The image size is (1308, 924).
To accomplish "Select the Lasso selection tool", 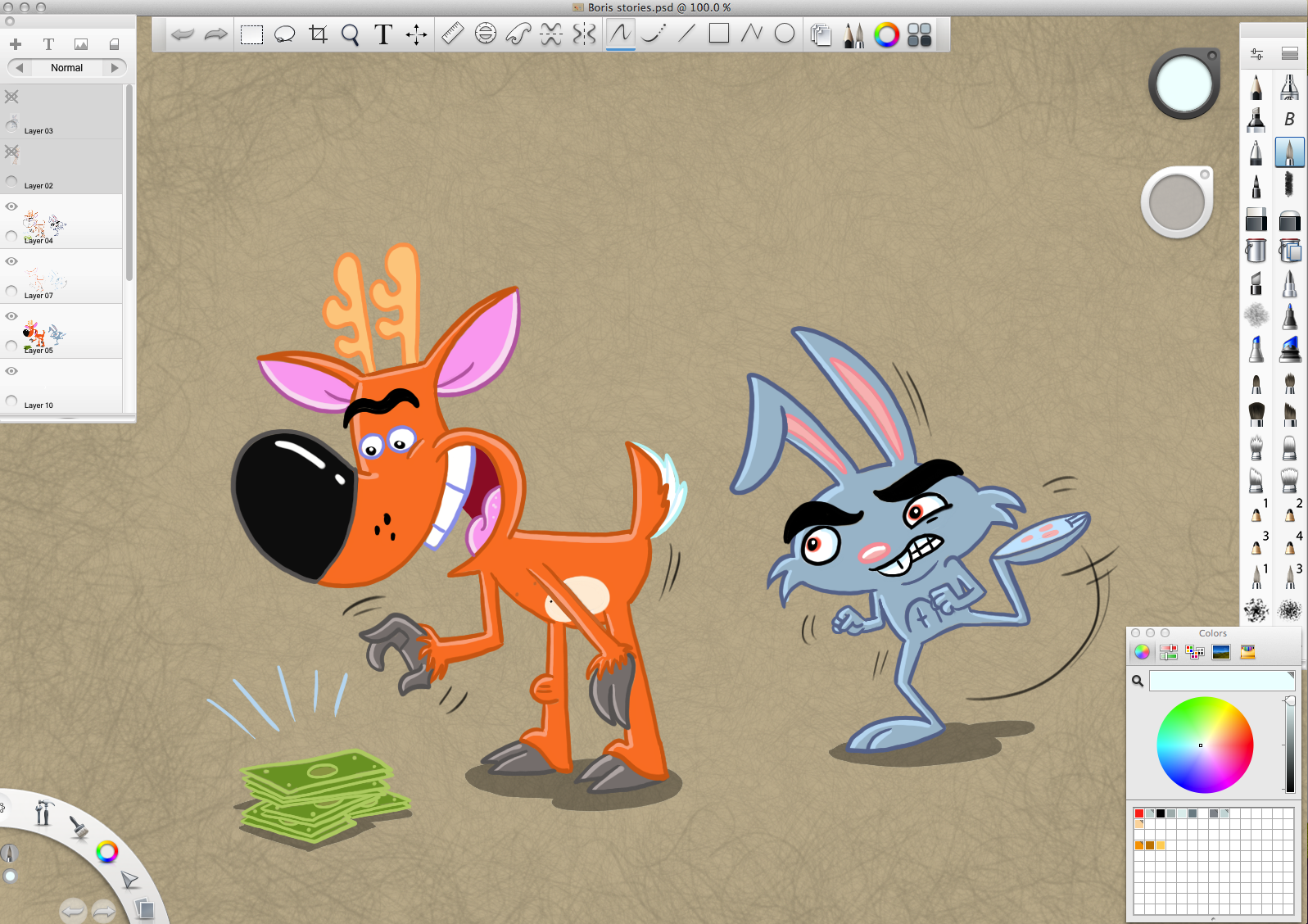I will pos(284,34).
